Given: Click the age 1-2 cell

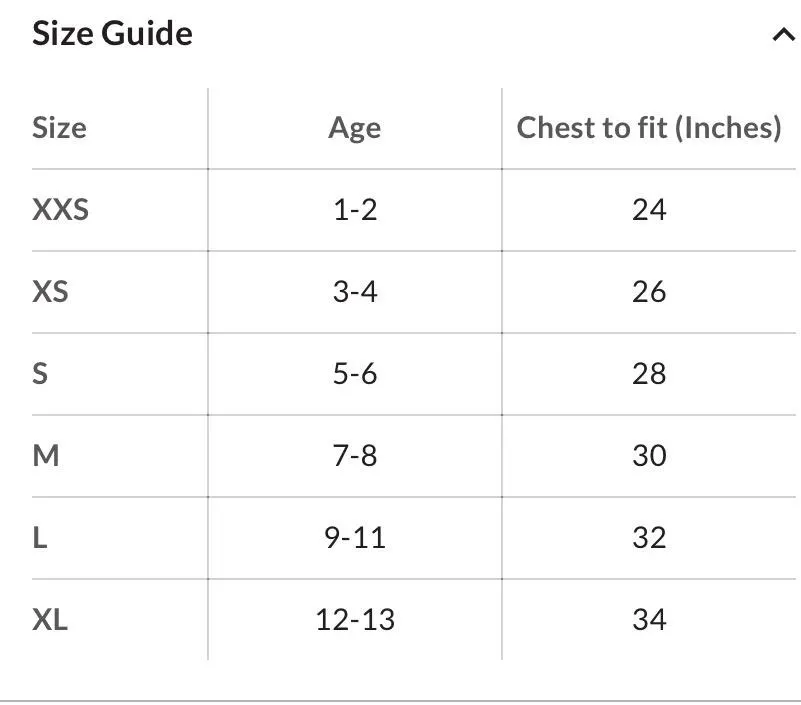Looking at the screenshot, I should [354, 210].
